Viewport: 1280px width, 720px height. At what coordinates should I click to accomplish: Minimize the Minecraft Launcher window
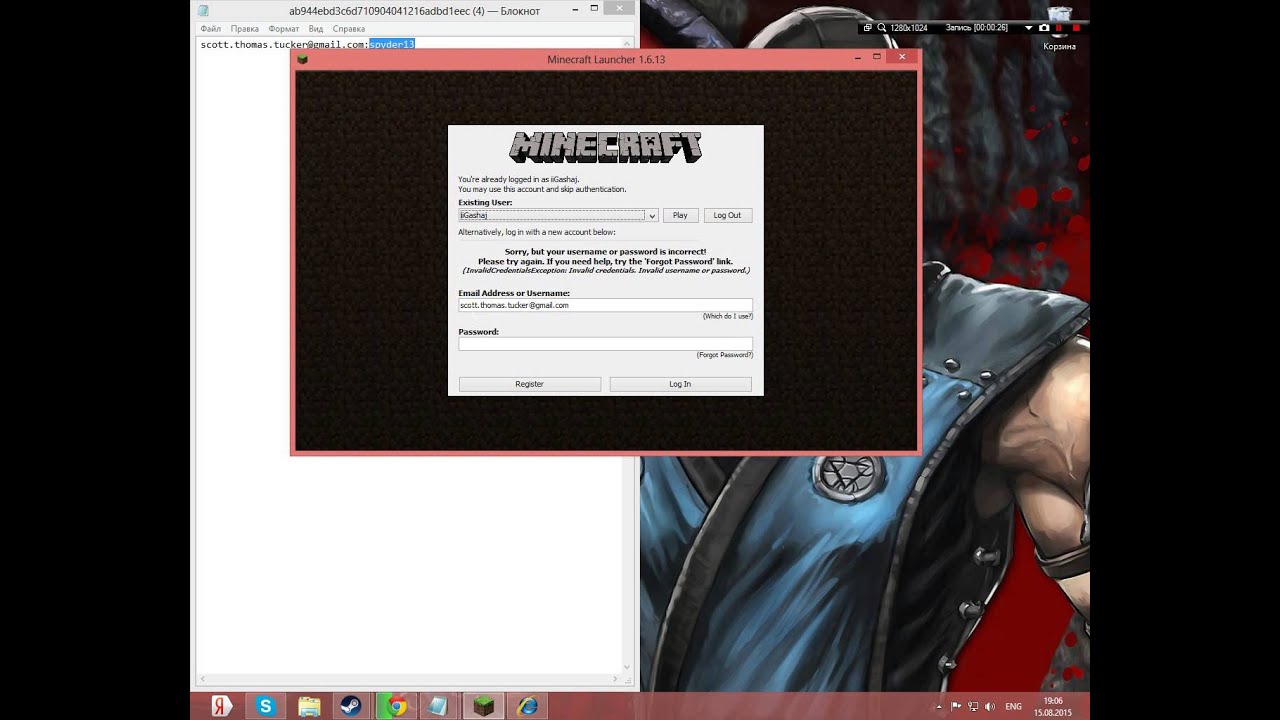[858, 58]
